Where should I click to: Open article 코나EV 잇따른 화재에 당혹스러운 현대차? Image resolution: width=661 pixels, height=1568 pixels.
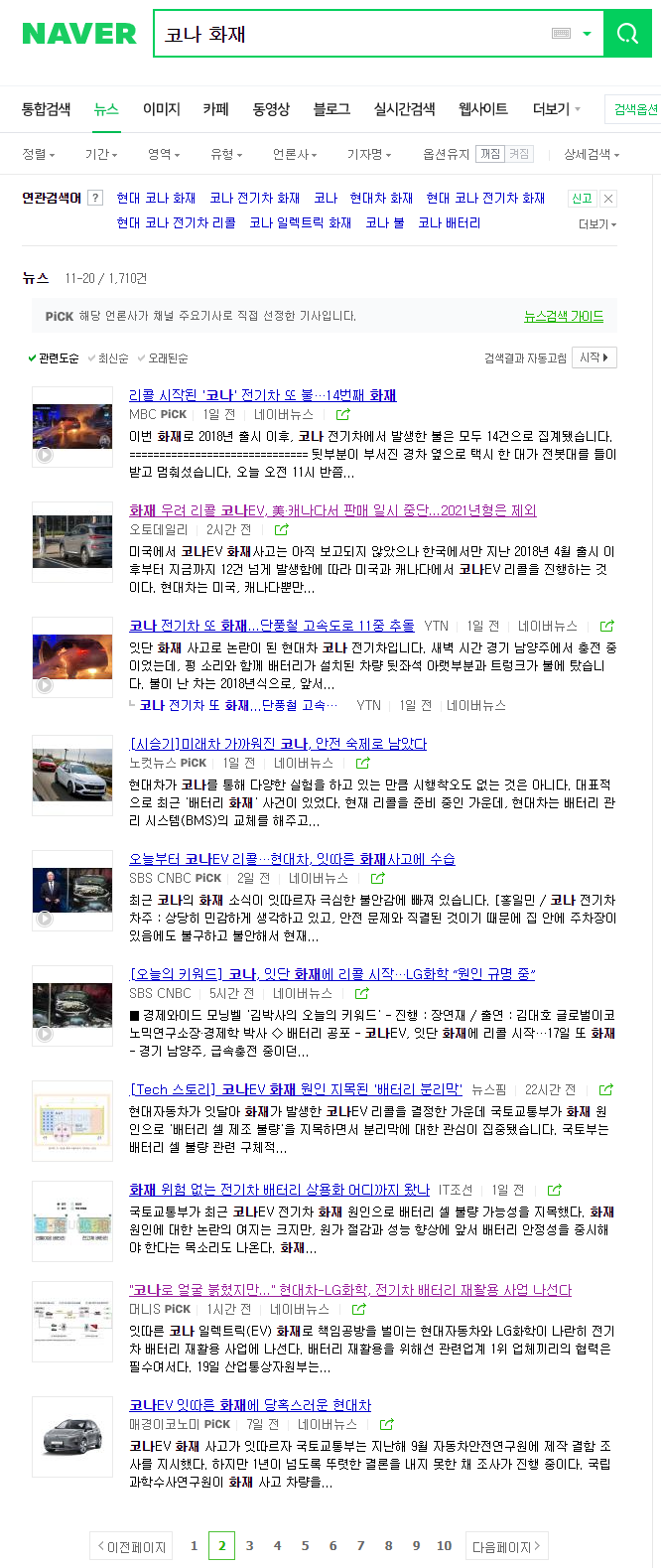[x=250, y=1405]
